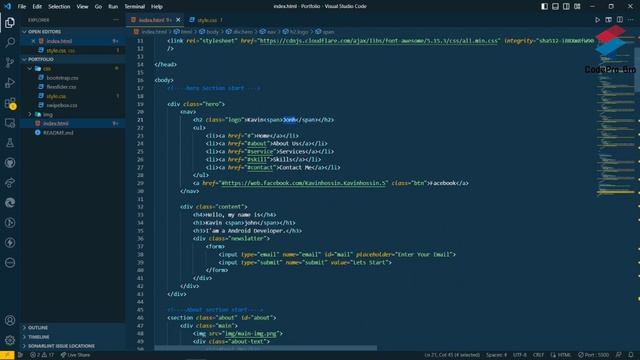This screenshot has height=360, width=640.
Task: Open the Explorer view in activity bar
Action: (x=10, y=22)
